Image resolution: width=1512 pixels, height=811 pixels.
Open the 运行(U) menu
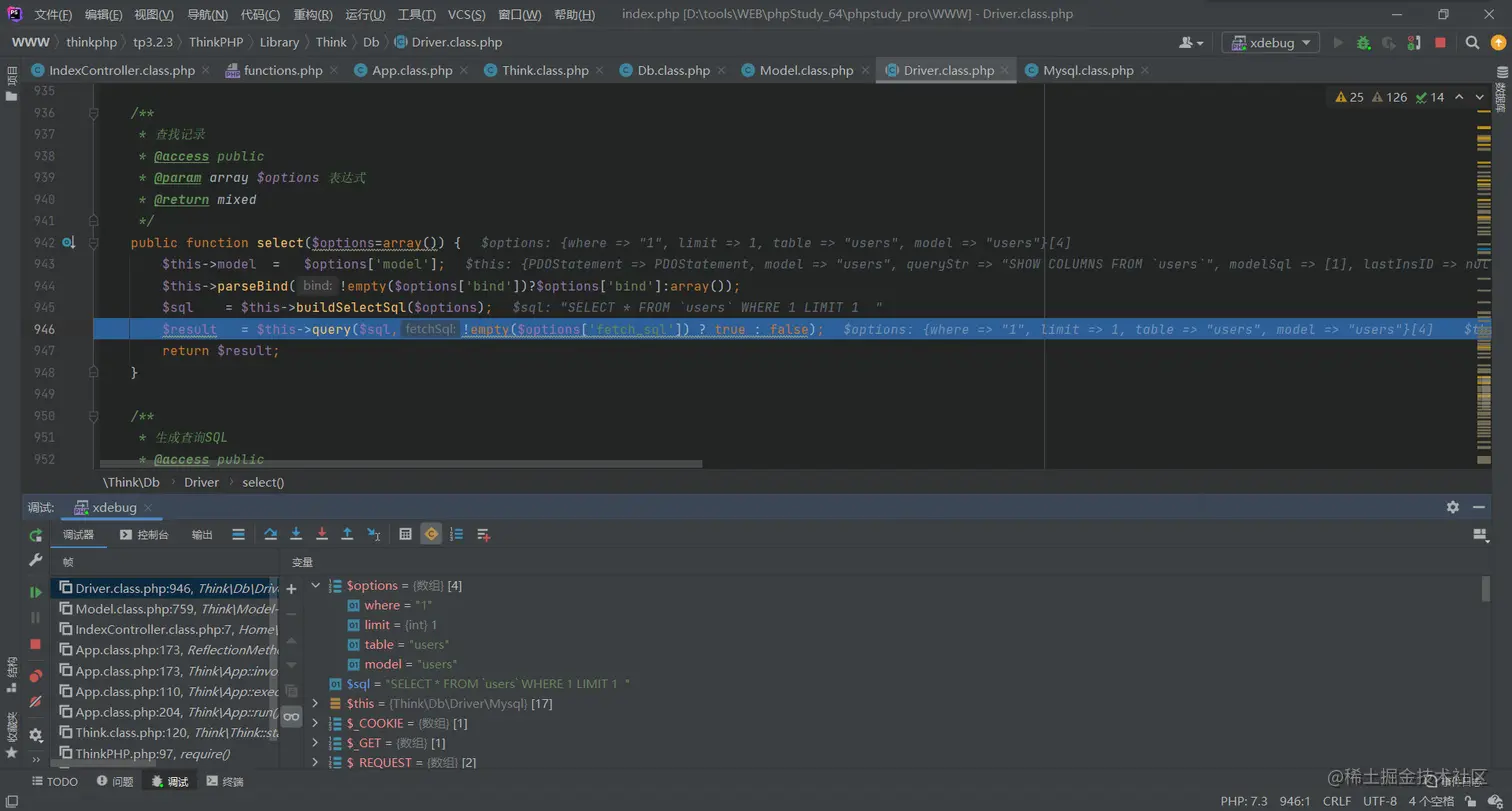point(365,15)
